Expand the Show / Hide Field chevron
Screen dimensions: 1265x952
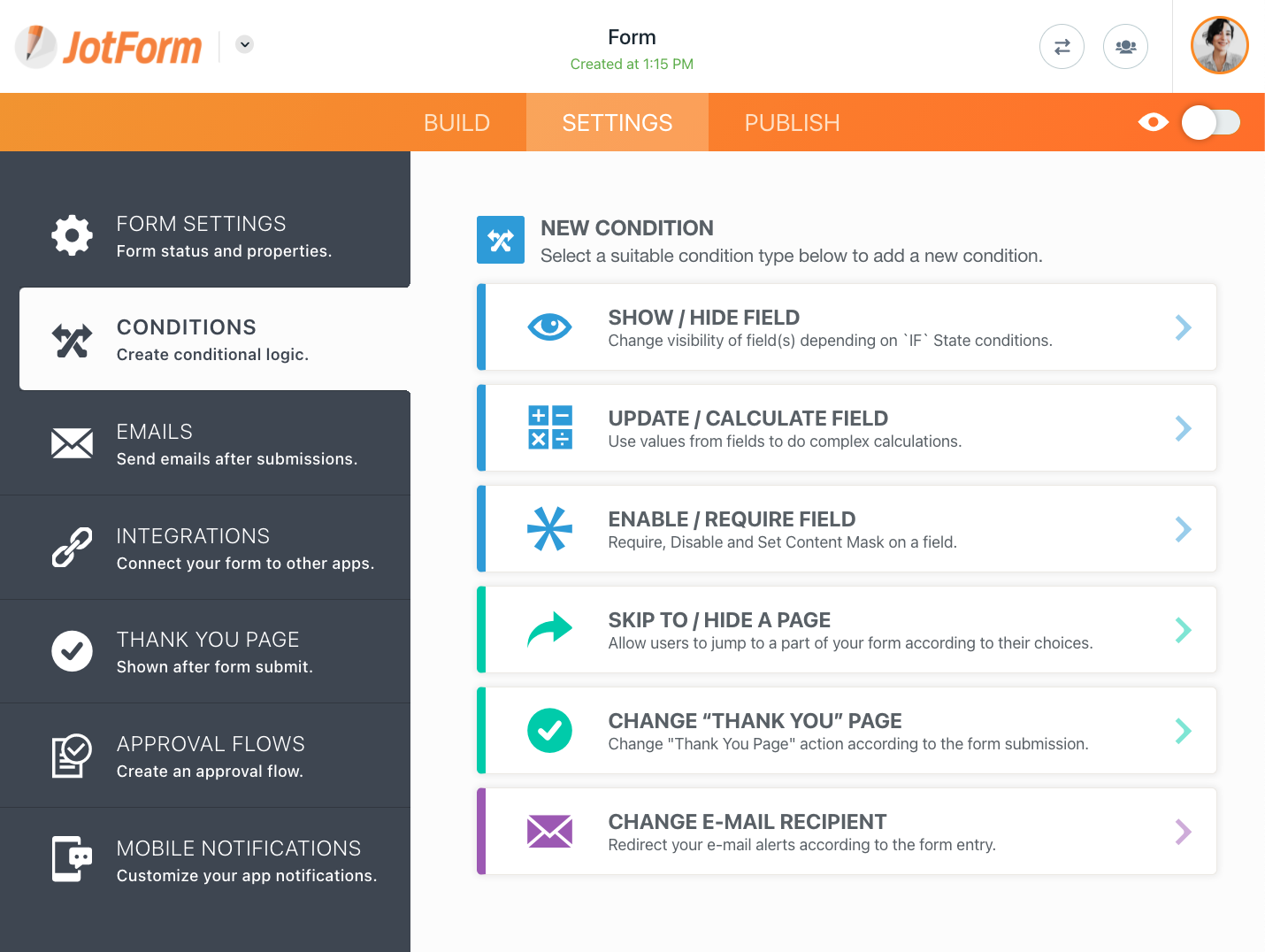click(1183, 327)
